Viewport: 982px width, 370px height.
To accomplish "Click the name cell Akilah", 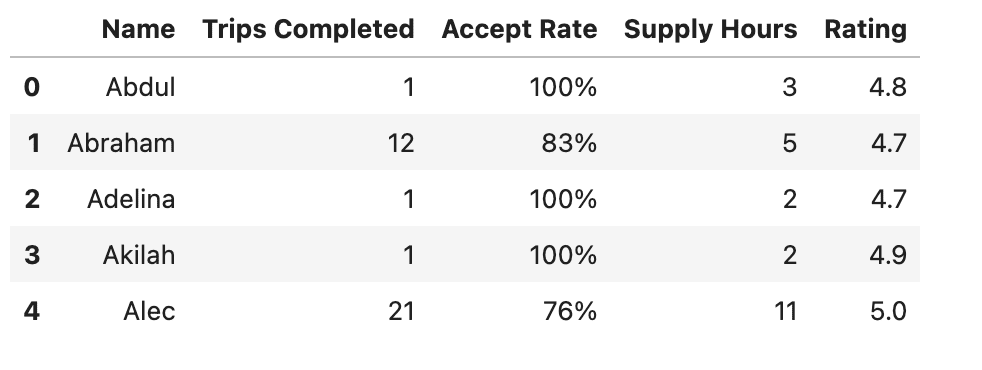I will (139, 255).
